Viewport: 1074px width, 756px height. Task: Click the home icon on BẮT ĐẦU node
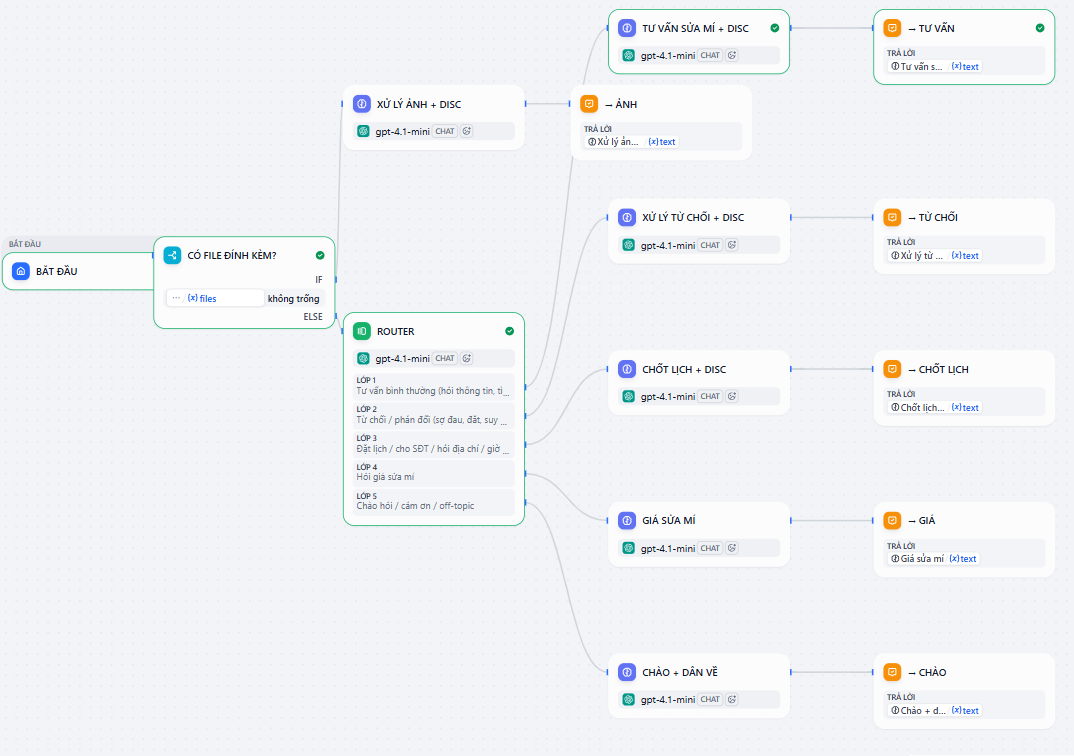point(21,270)
